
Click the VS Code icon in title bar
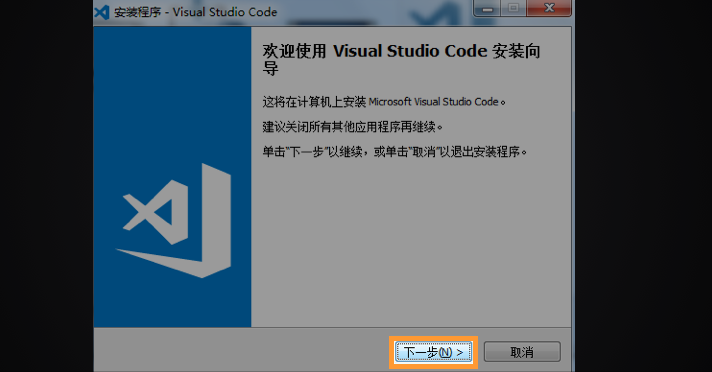pos(102,12)
